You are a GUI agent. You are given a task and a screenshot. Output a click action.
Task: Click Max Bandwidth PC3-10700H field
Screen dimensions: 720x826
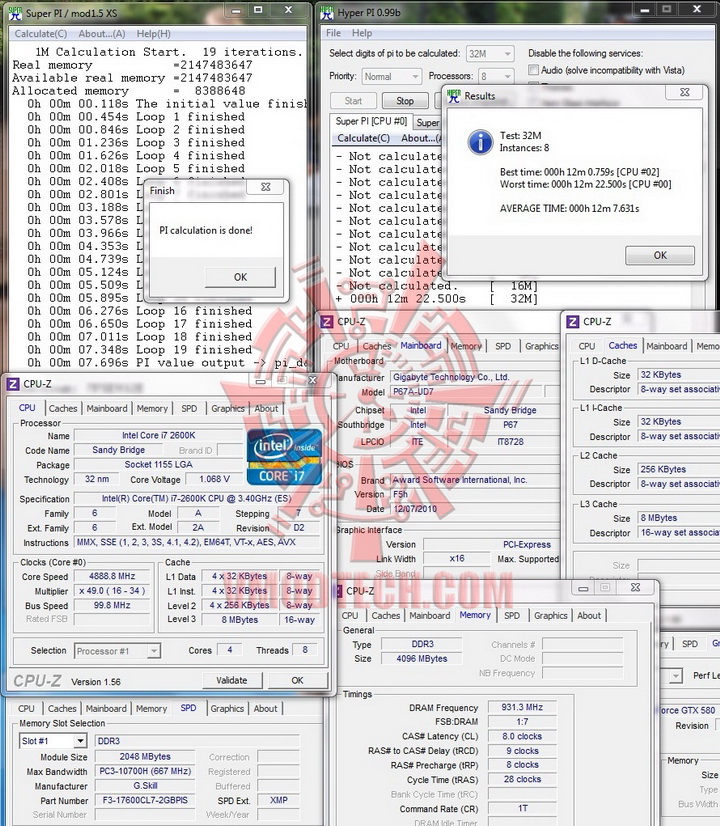[145, 771]
